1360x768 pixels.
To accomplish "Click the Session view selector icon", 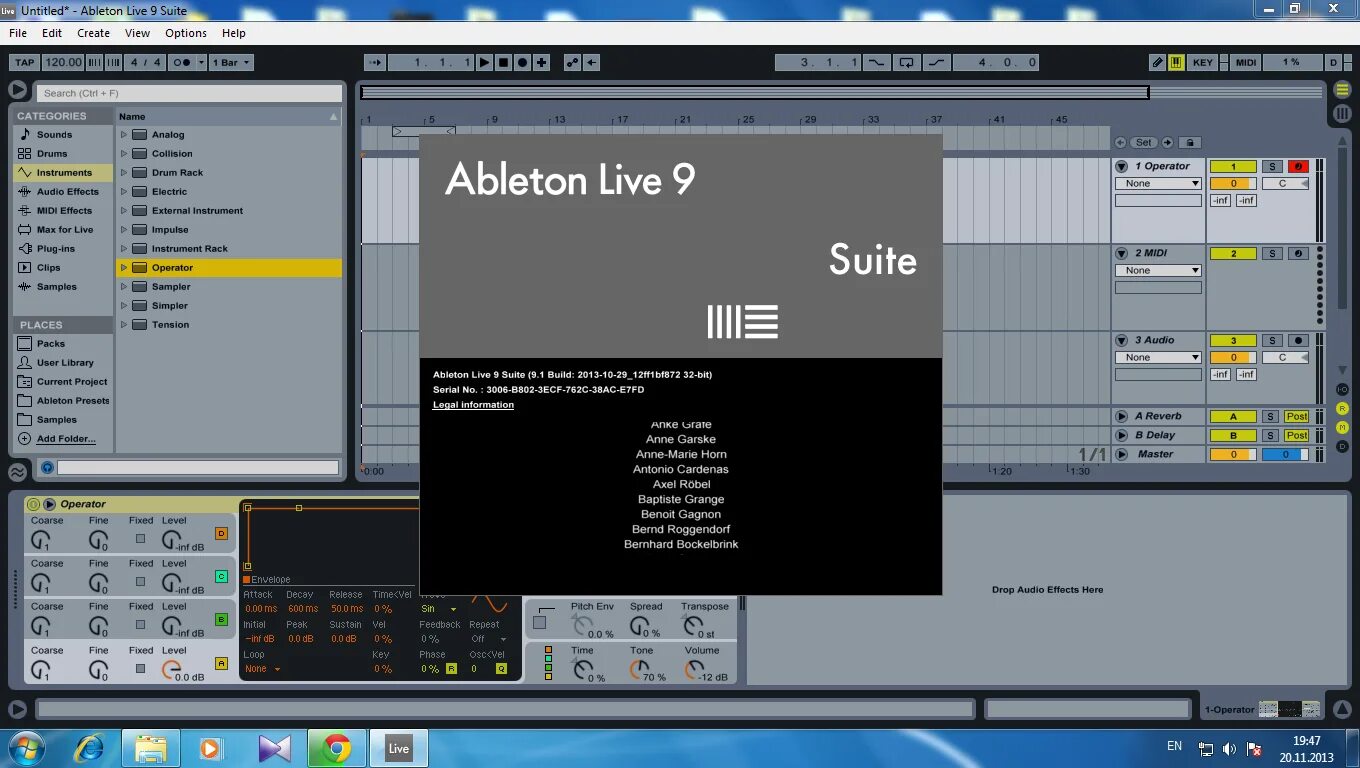I will pyautogui.click(x=1342, y=113).
